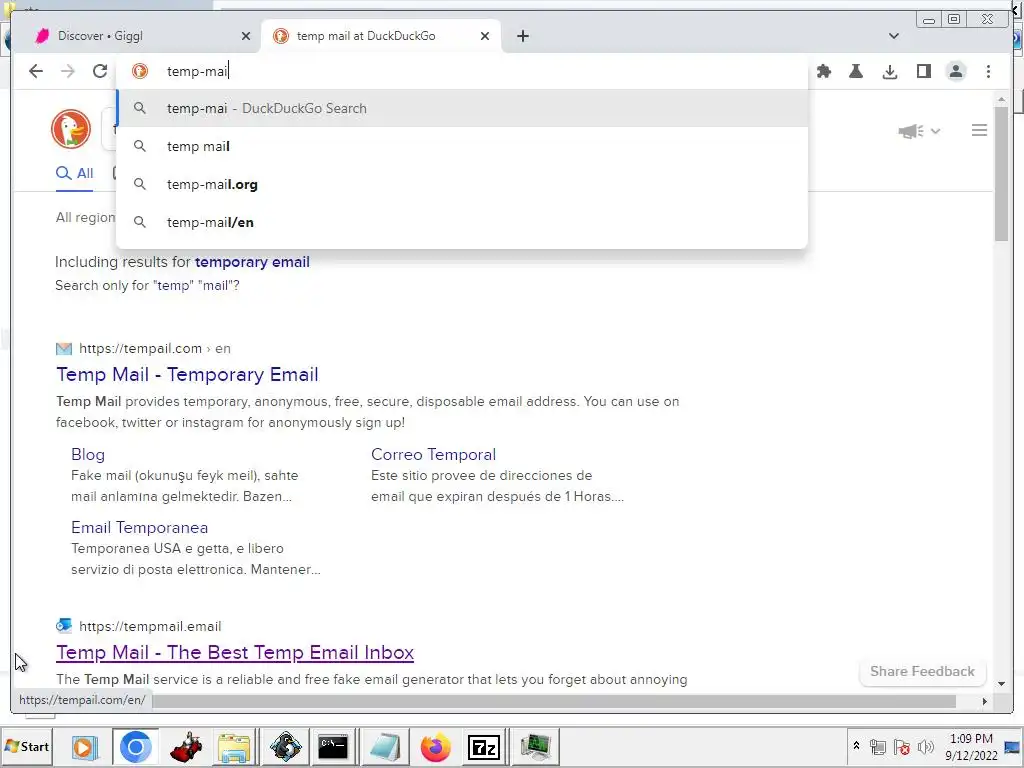Expand the tab search chevron
This screenshot has width=1024, height=768.
(893, 36)
